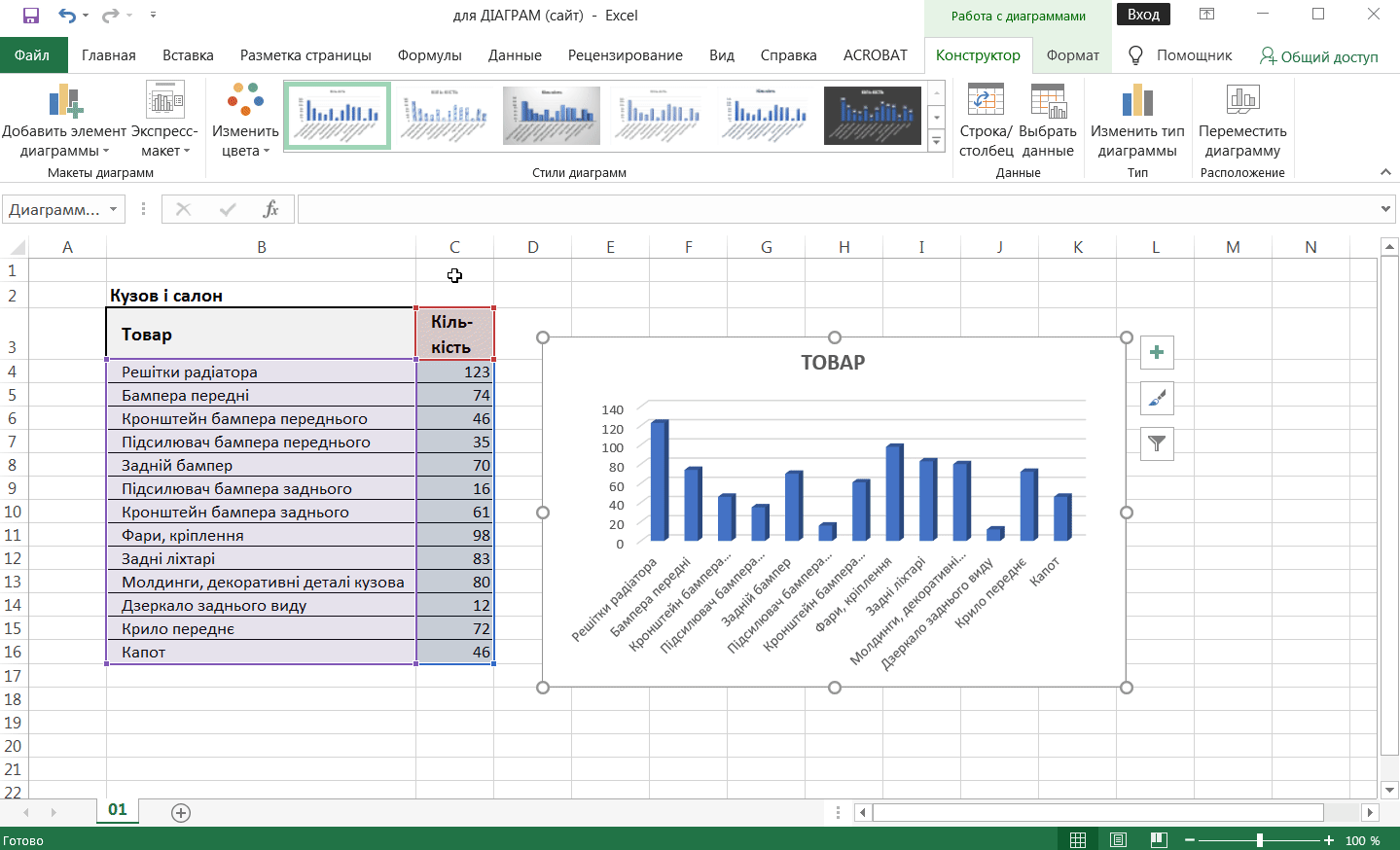Click Move Chart (Переместить диаграмму) icon
Screen dimensions: 1400x850
pos(1242,101)
